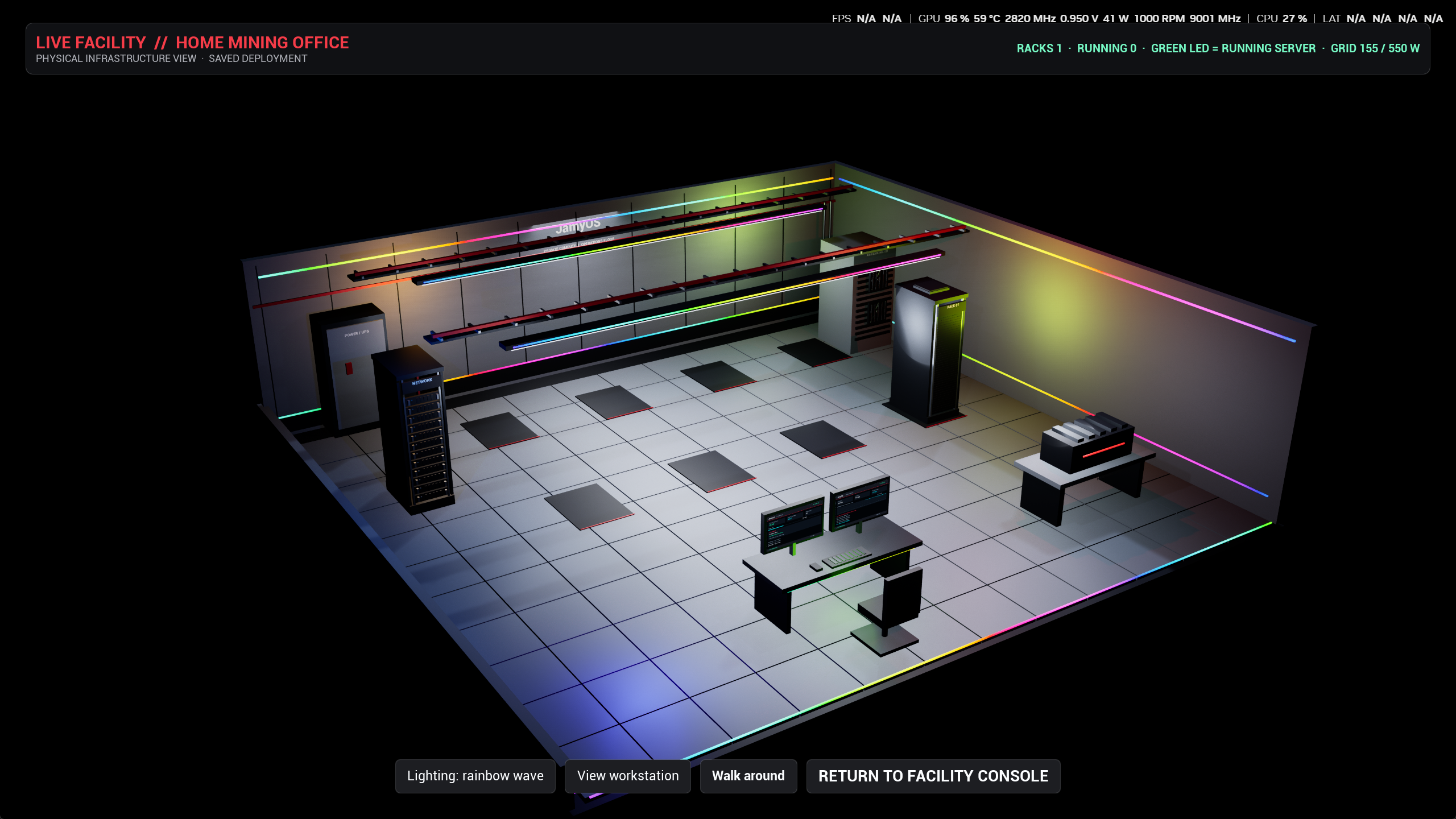Click the RUNNING 0 status label
This screenshot has height=819, width=1456.
pos(1106,48)
